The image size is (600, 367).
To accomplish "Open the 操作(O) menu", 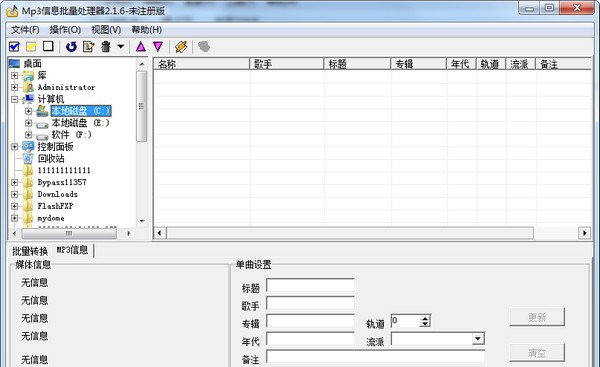I will click(65, 30).
